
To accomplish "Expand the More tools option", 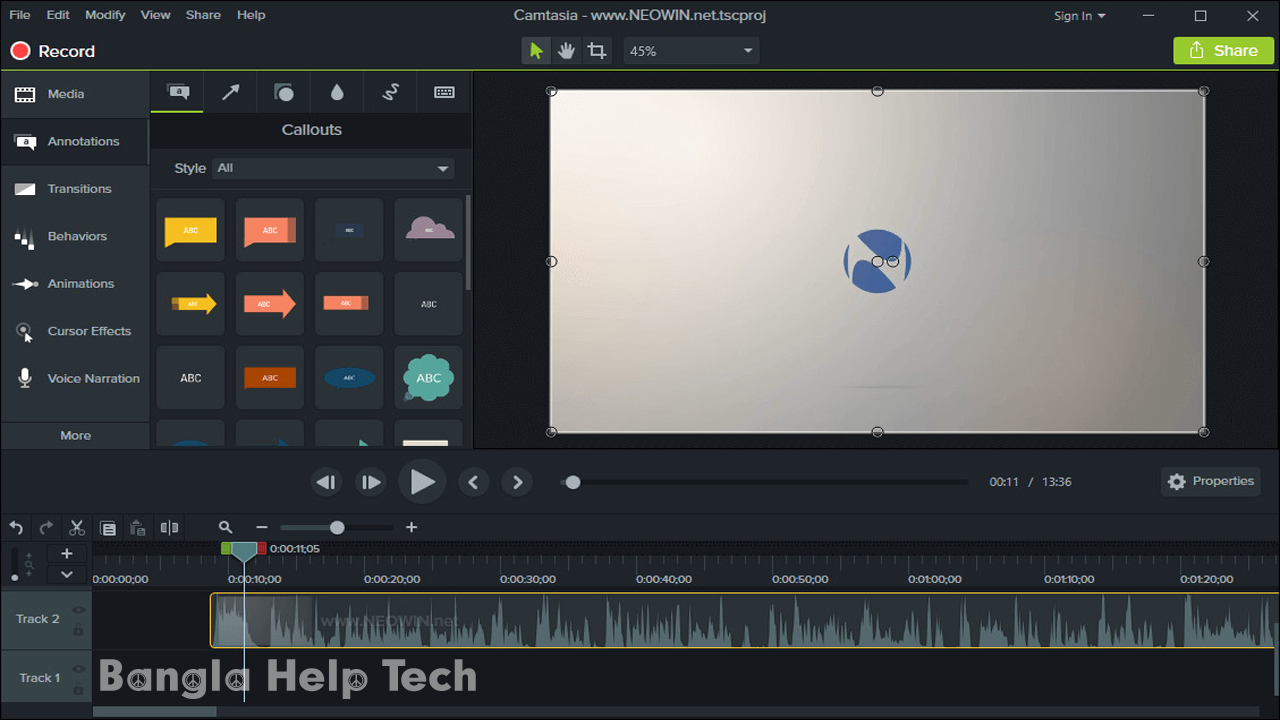I will point(75,435).
